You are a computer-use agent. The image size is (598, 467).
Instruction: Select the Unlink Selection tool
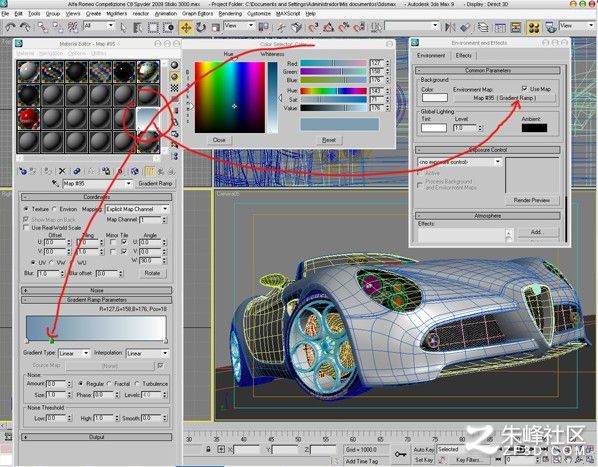pyautogui.click(x=58, y=27)
